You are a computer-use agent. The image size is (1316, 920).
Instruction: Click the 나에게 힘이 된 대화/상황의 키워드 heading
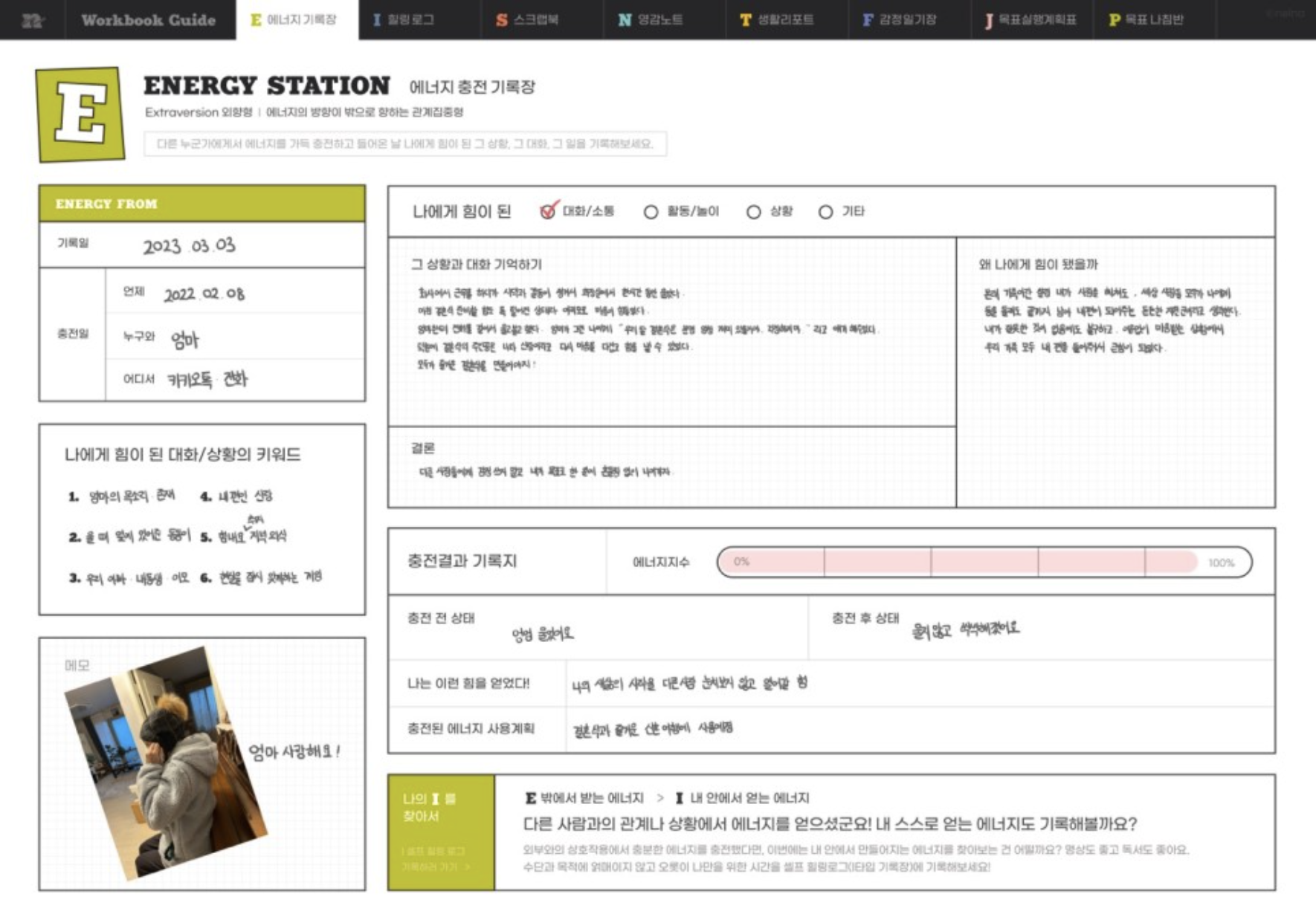183,454
